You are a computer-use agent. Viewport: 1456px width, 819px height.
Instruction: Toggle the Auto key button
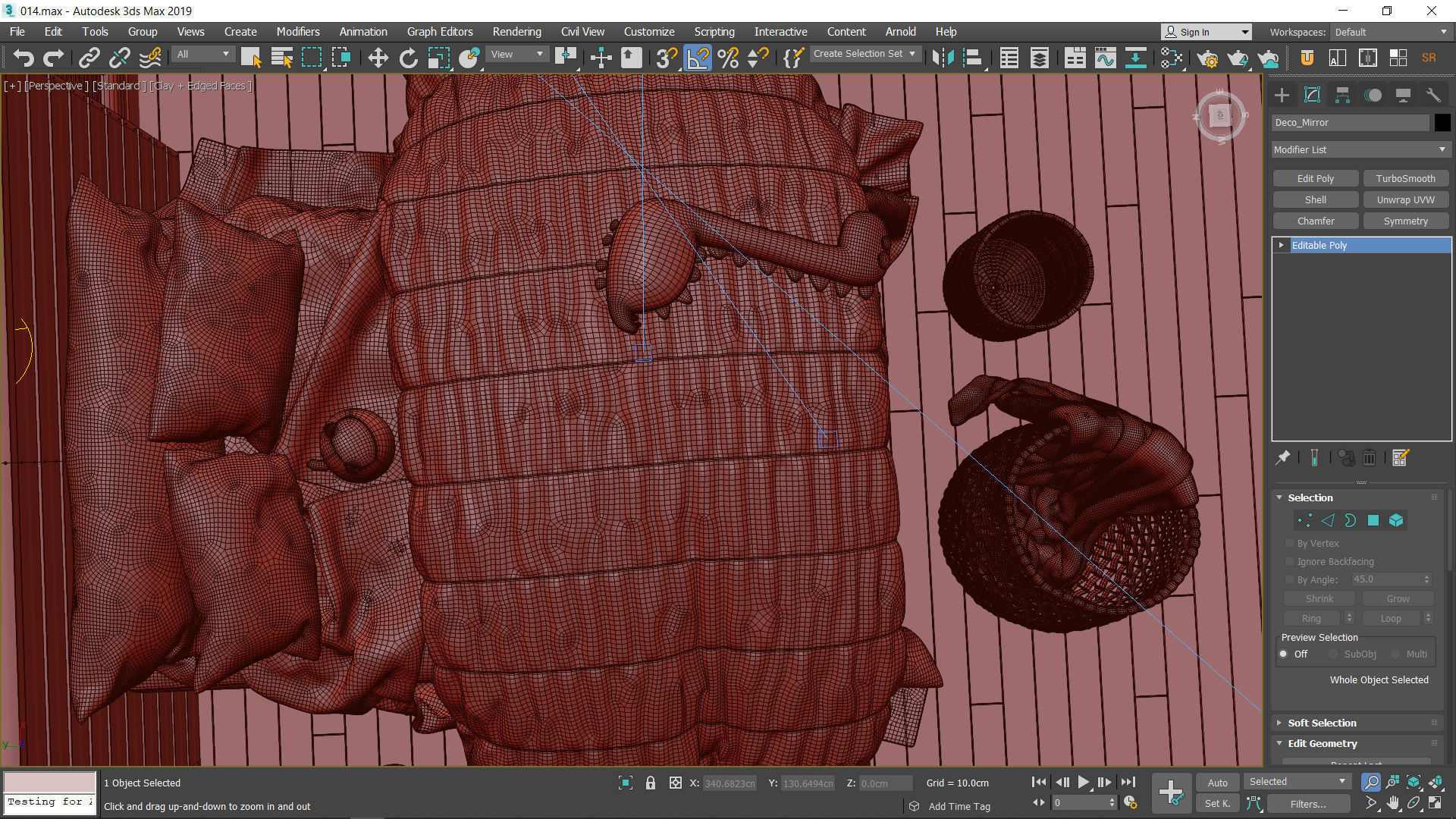point(1217,783)
